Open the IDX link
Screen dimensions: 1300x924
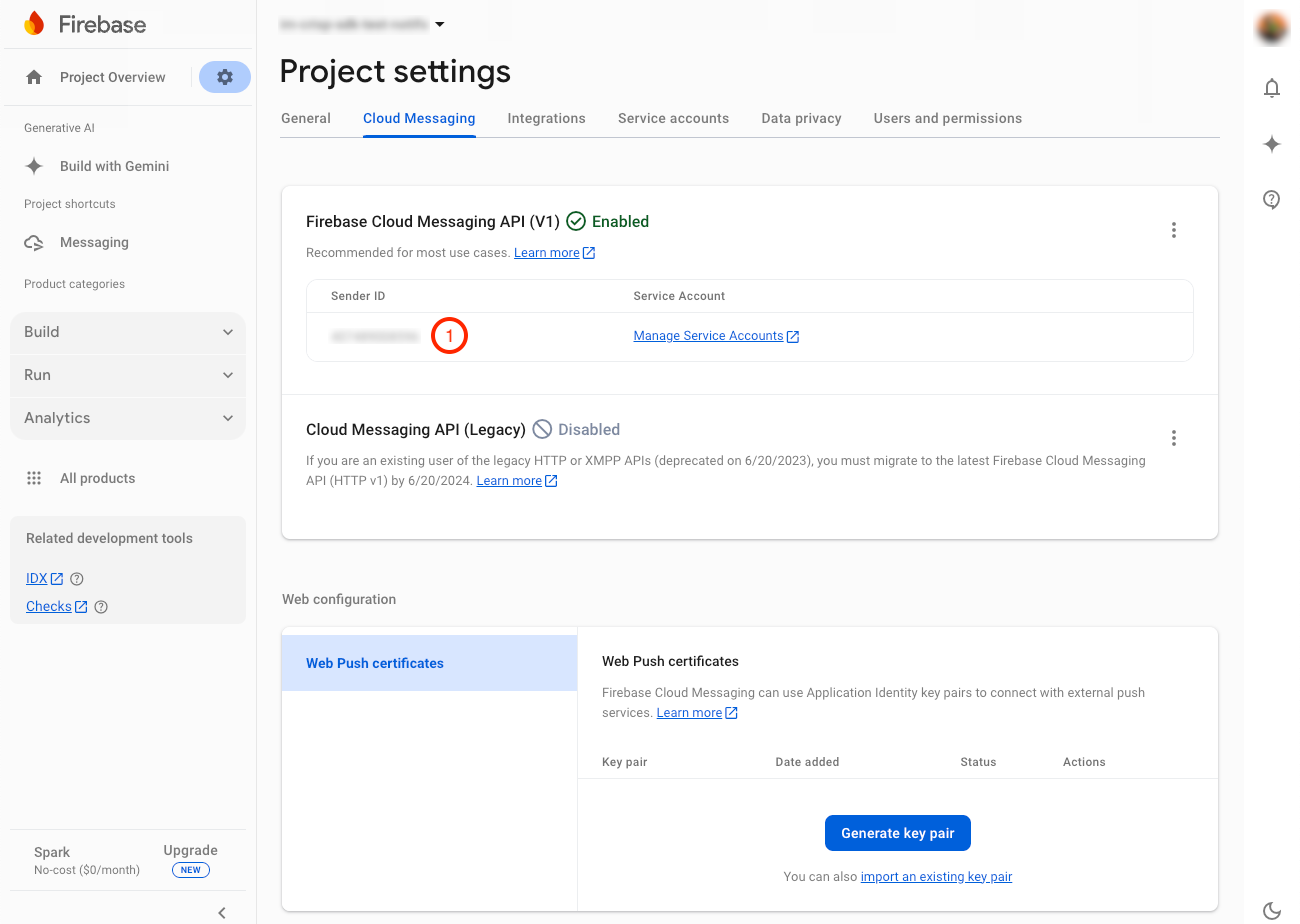point(37,579)
